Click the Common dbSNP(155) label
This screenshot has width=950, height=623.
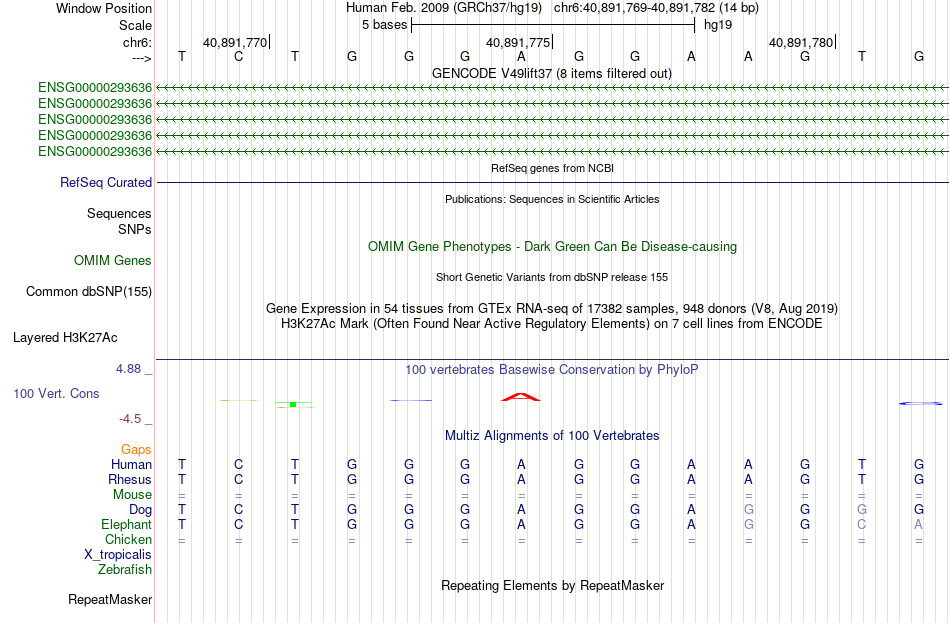(x=88, y=292)
